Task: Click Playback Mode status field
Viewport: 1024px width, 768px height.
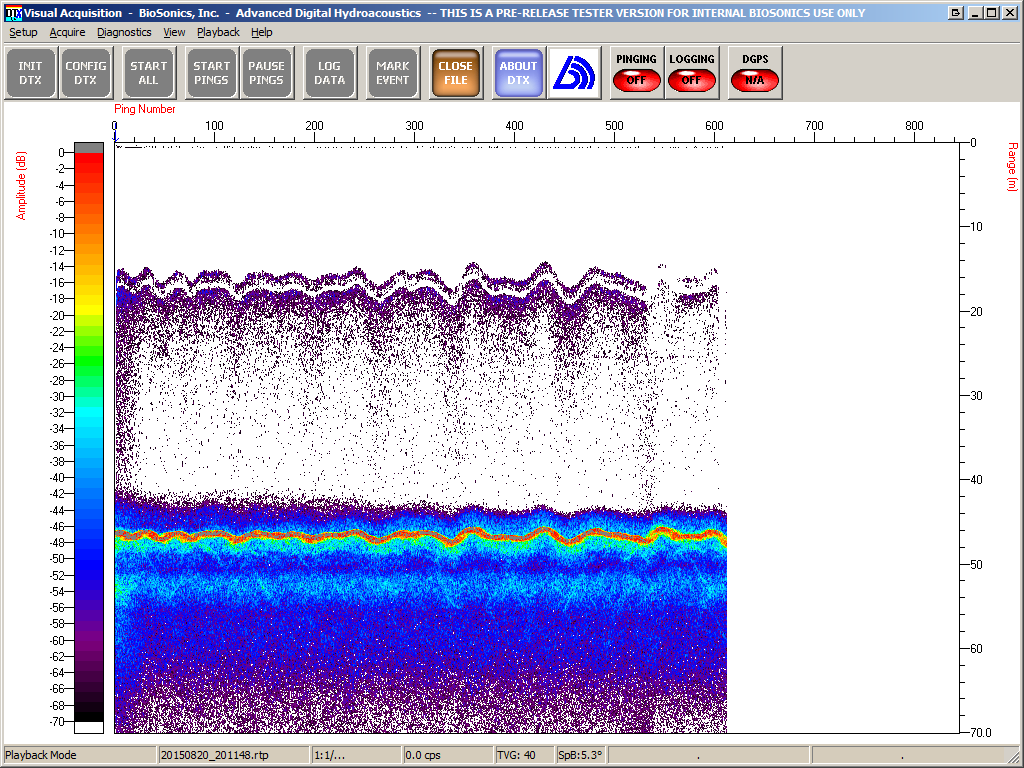Action: [80, 755]
